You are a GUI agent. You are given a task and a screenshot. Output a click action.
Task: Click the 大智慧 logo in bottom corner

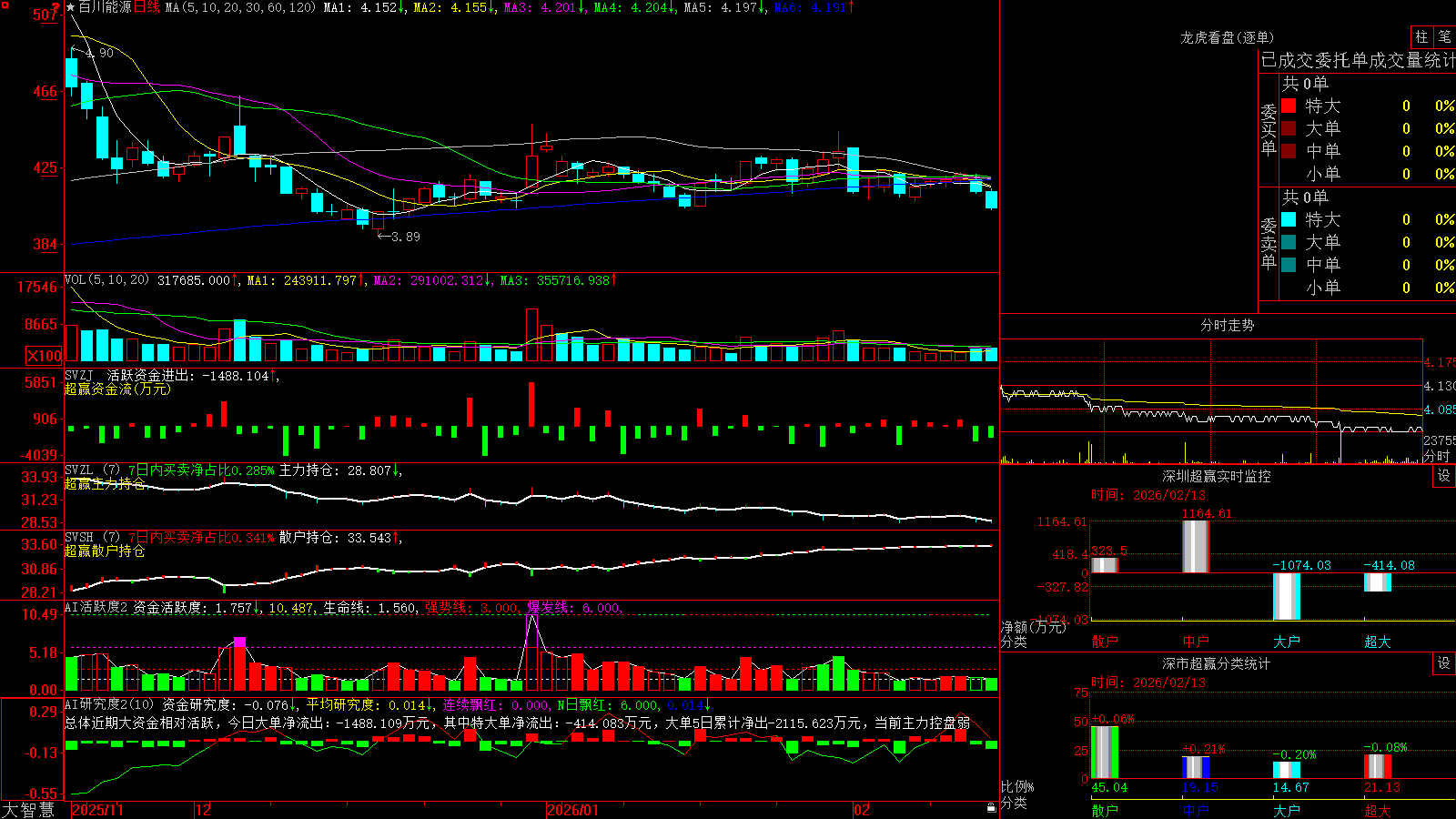[28, 810]
